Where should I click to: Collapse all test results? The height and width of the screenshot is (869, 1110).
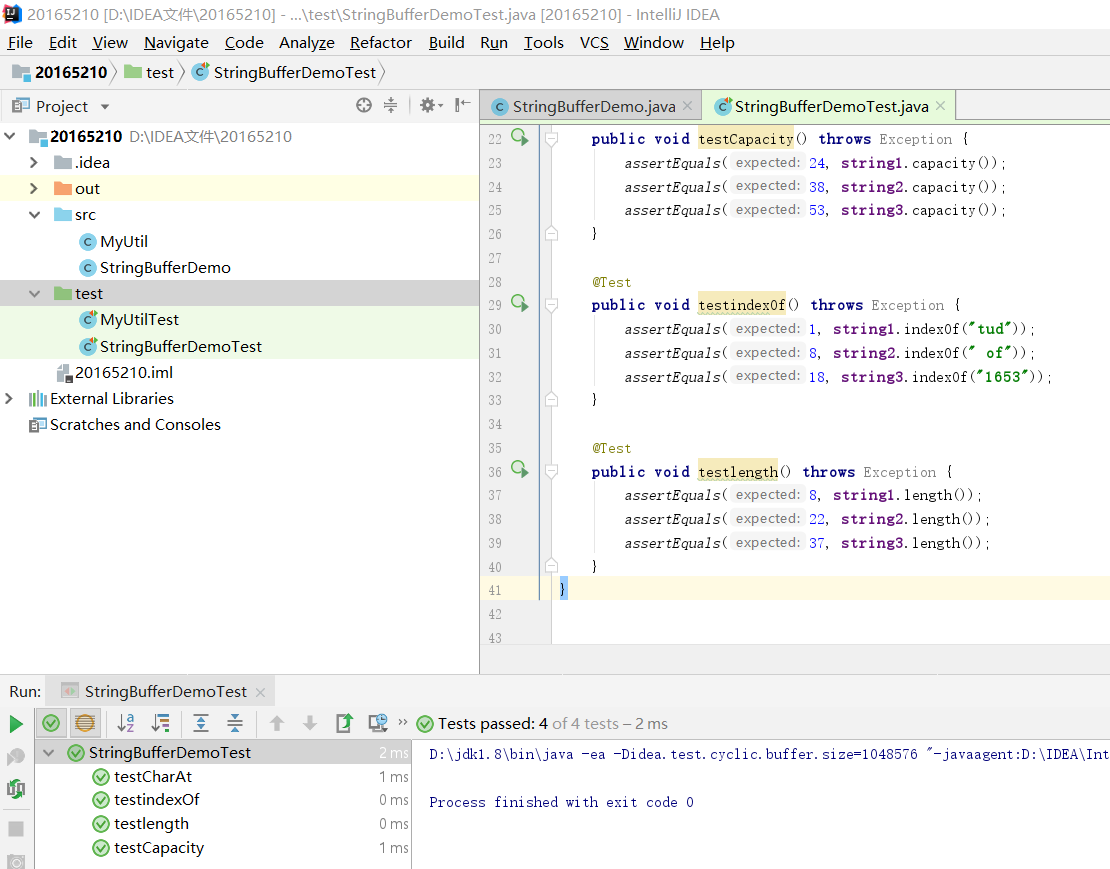tap(235, 723)
